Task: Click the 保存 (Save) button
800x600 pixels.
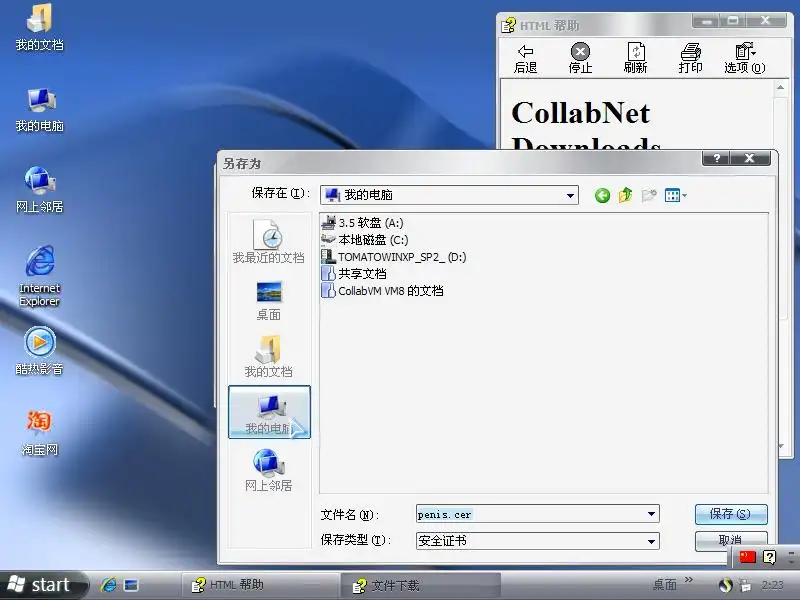Action: [x=731, y=514]
